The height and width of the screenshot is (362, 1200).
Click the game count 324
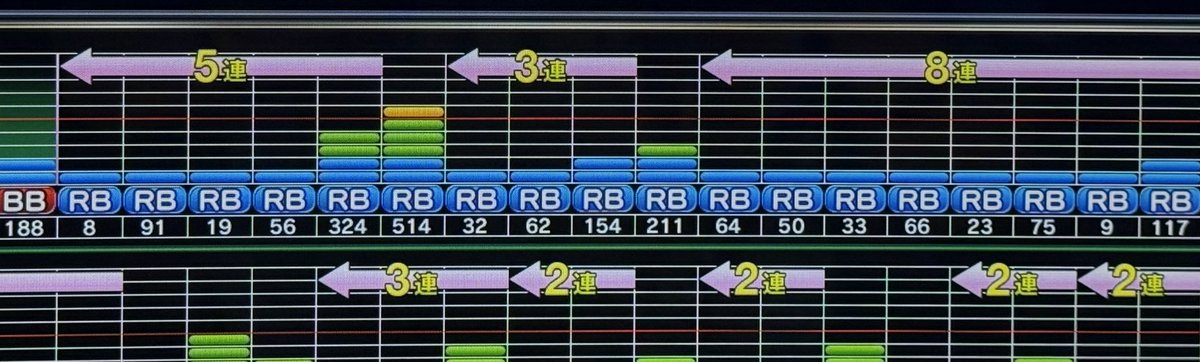coord(348,228)
